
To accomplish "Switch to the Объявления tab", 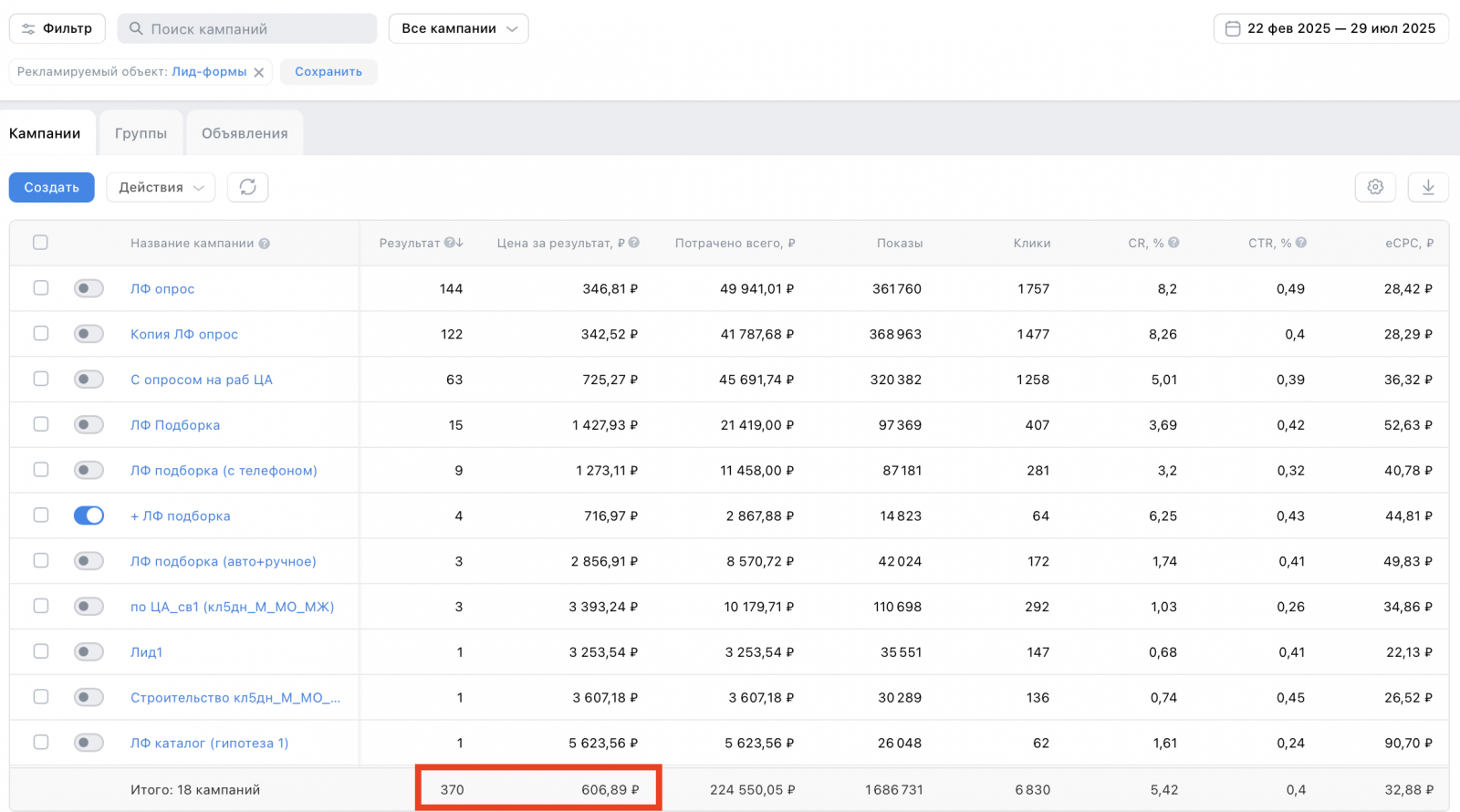I will pyautogui.click(x=245, y=133).
